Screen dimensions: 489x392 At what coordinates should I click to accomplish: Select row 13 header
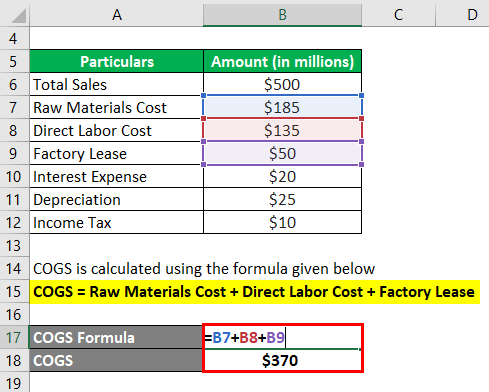(x=14, y=246)
